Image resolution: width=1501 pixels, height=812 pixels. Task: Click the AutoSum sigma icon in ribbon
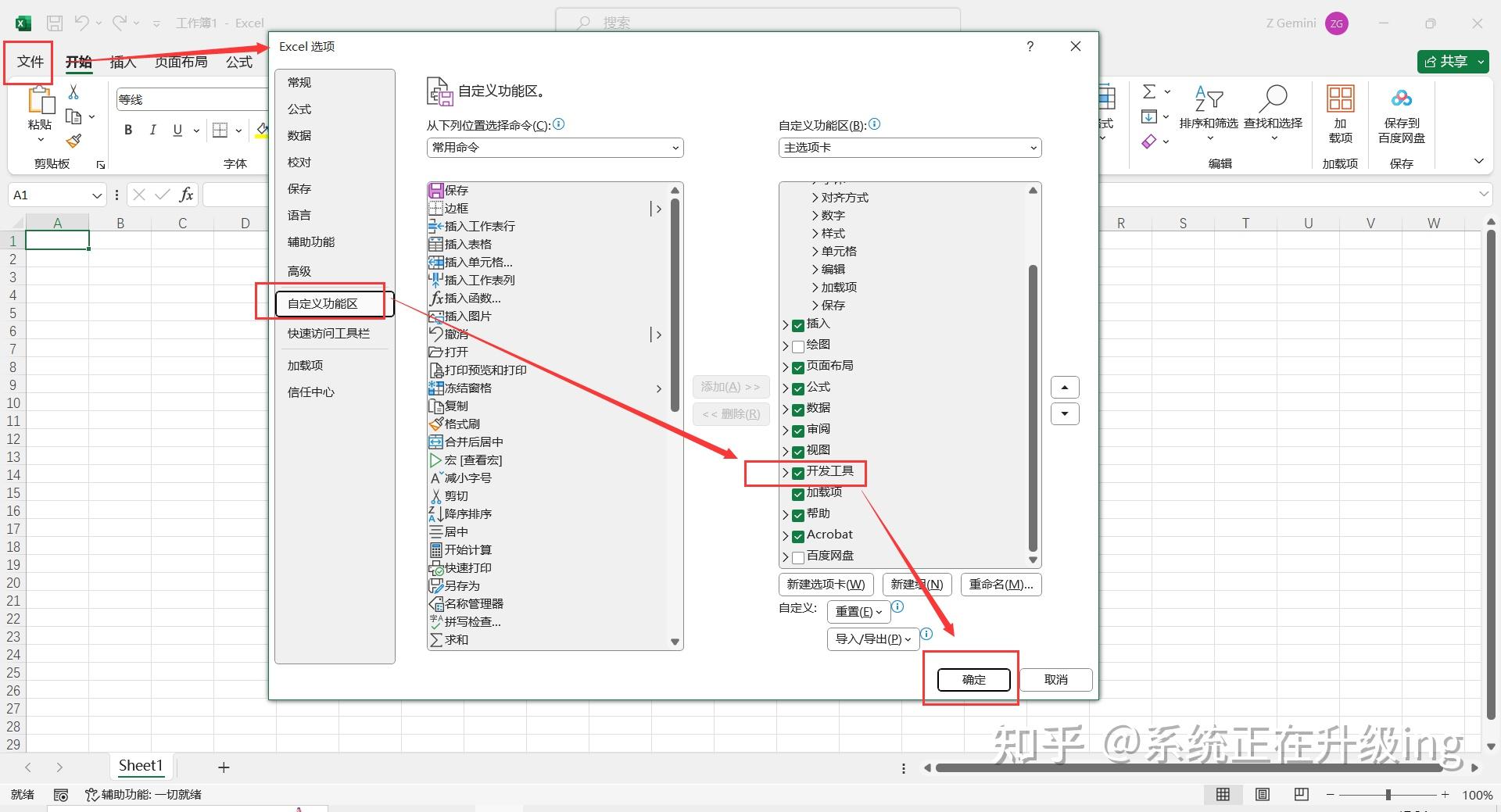pyautogui.click(x=1149, y=91)
